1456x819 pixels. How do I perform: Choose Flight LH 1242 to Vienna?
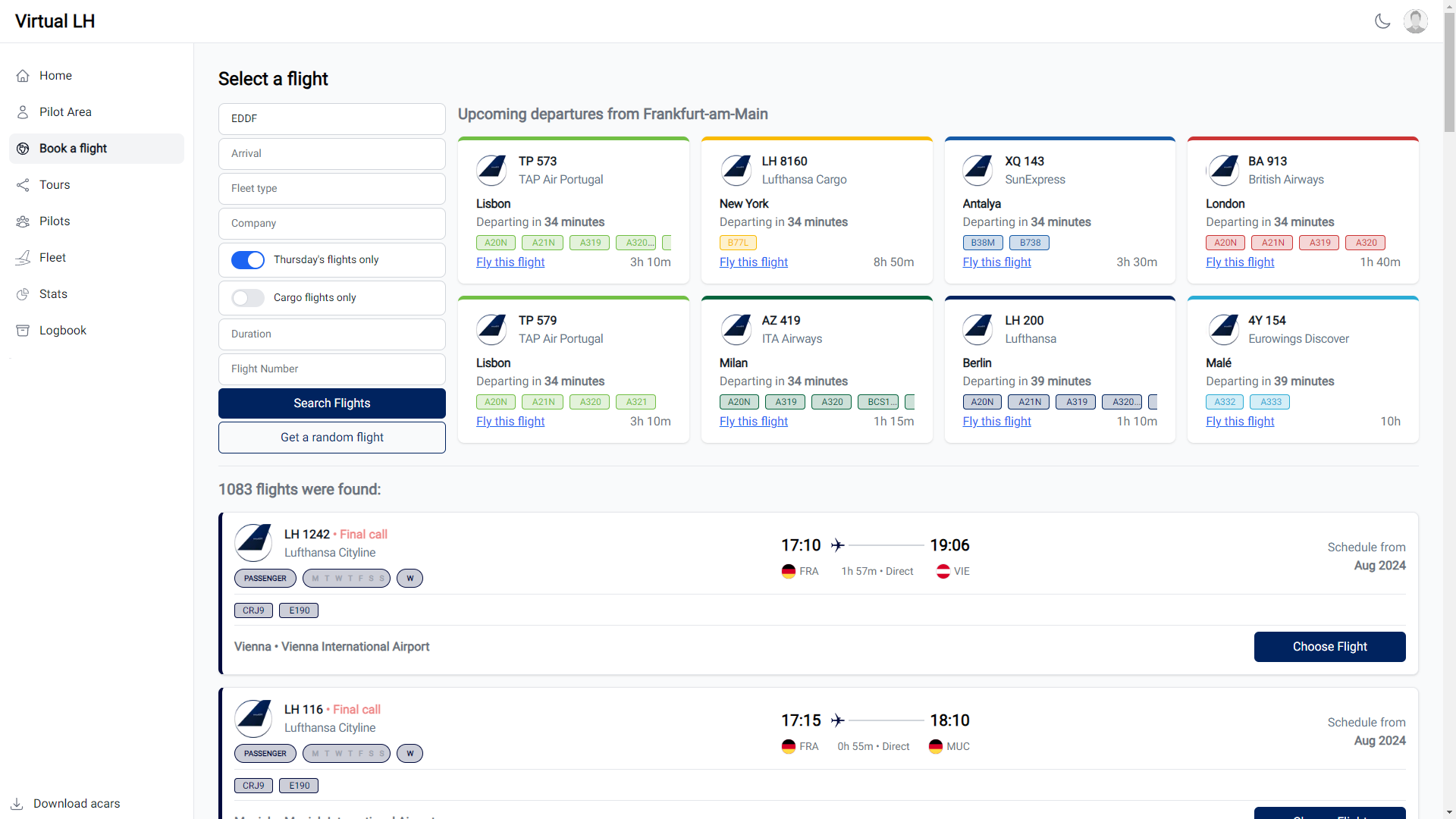1330,647
